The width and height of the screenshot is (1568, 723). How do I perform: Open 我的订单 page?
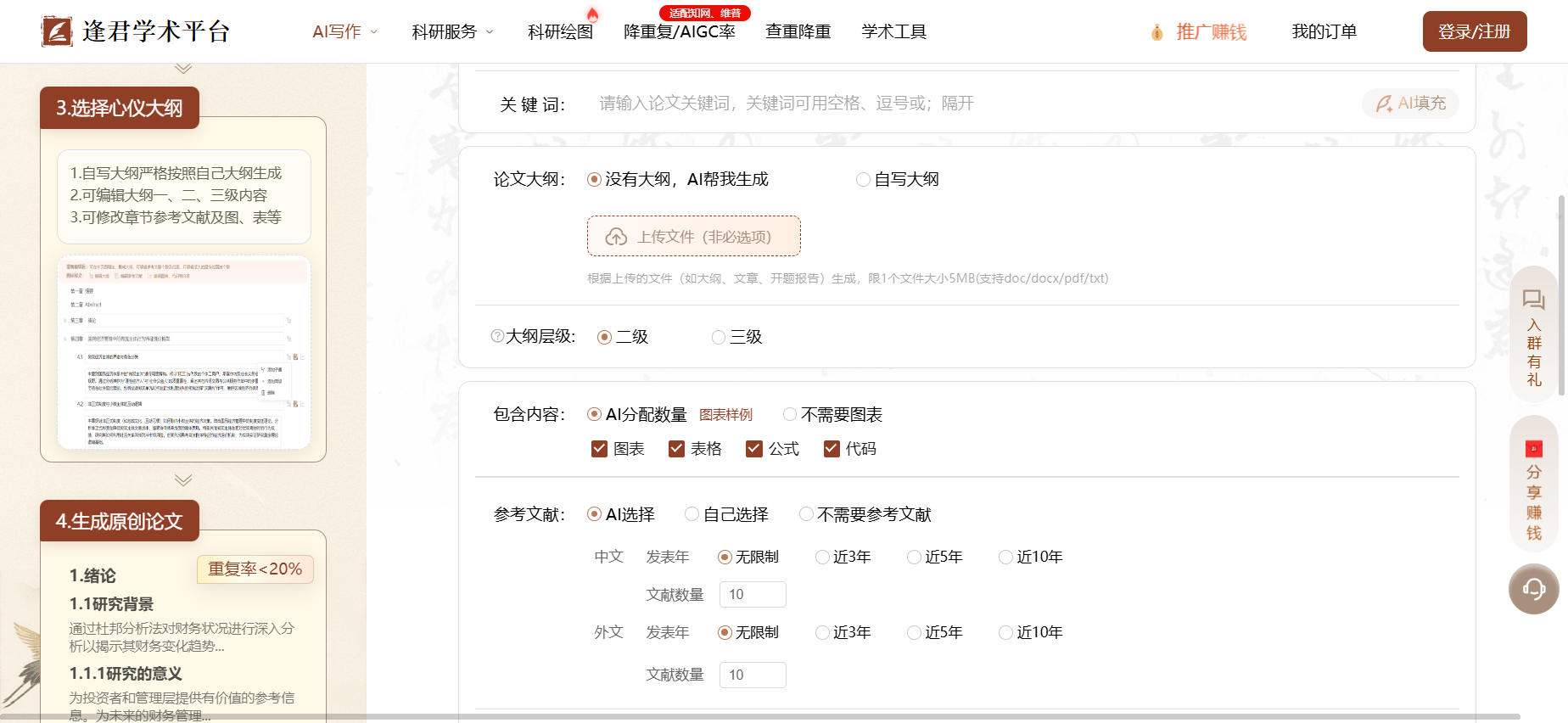point(1324,32)
